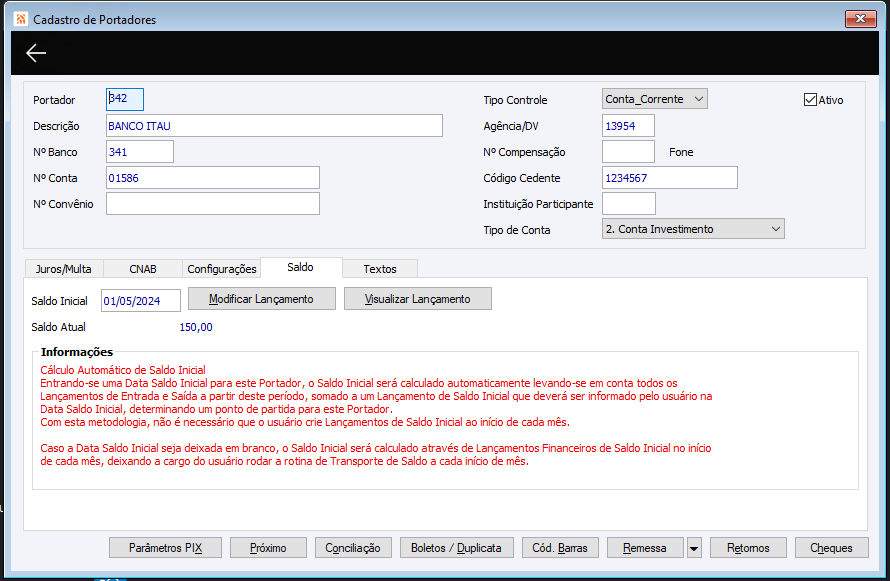This screenshot has width=890, height=581.
Task: Open the Conciliação button
Action: [x=353, y=548]
